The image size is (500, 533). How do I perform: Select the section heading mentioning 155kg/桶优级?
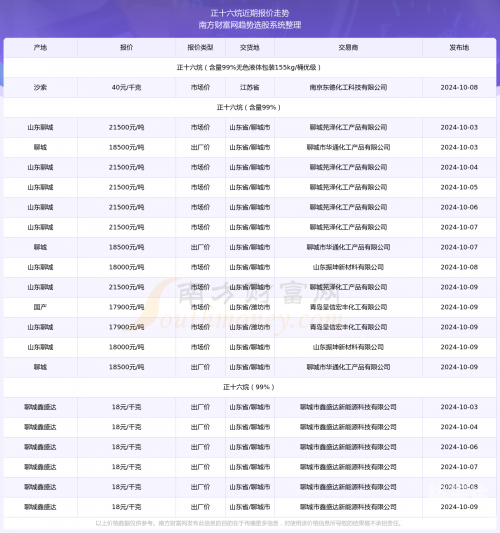tap(249, 67)
